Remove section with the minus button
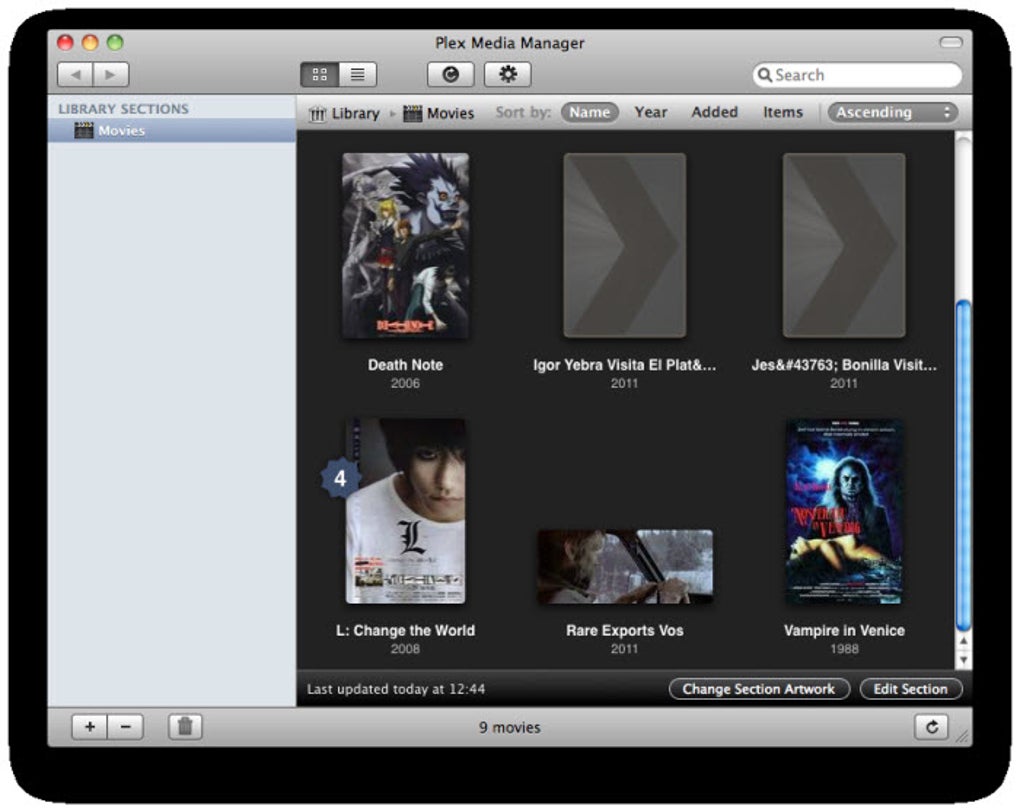 (x=126, y=727)
